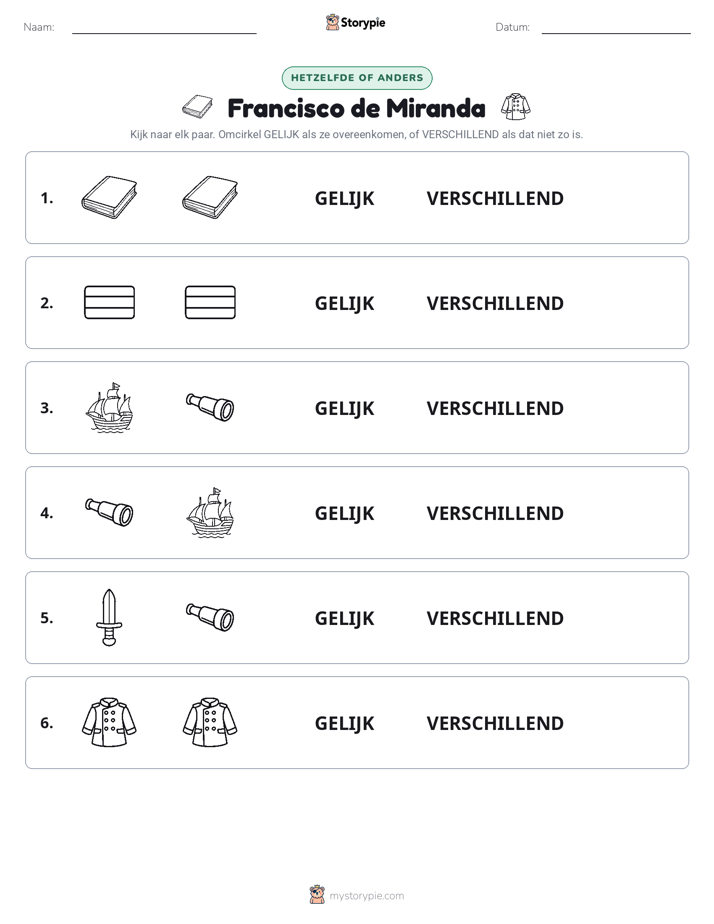The width and height of the screenshot is (714, 924).
Task: Click the coat icon beside the title
Action: 515,107
